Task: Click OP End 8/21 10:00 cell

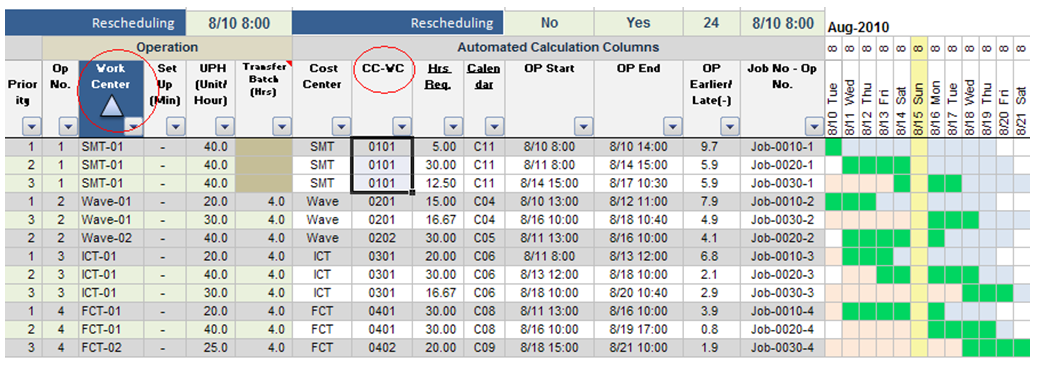Action: pyautogui.click(x=638, y=347)
